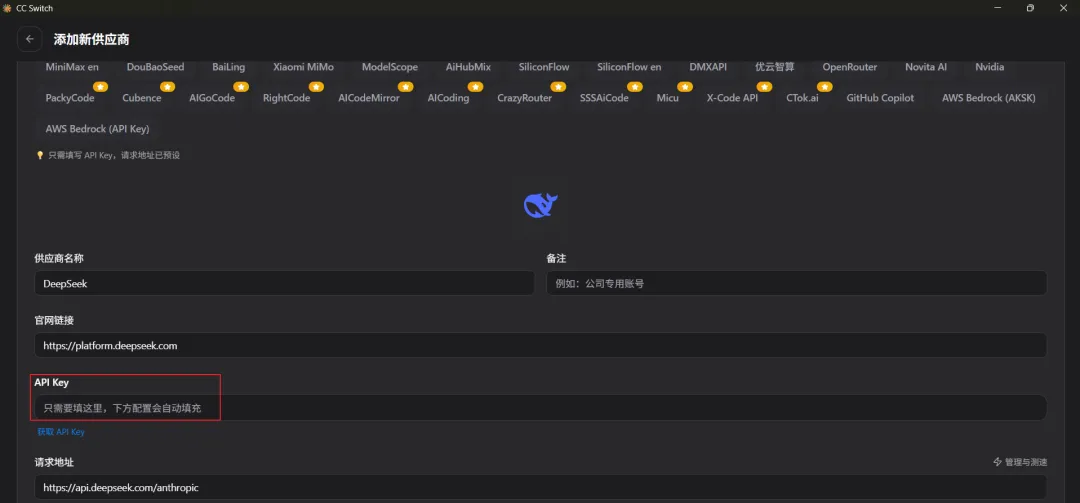This screenshot has width=1080, height=503.
Task: Choose the DMXAPI provider preset
Action: (x=708, y=67)
